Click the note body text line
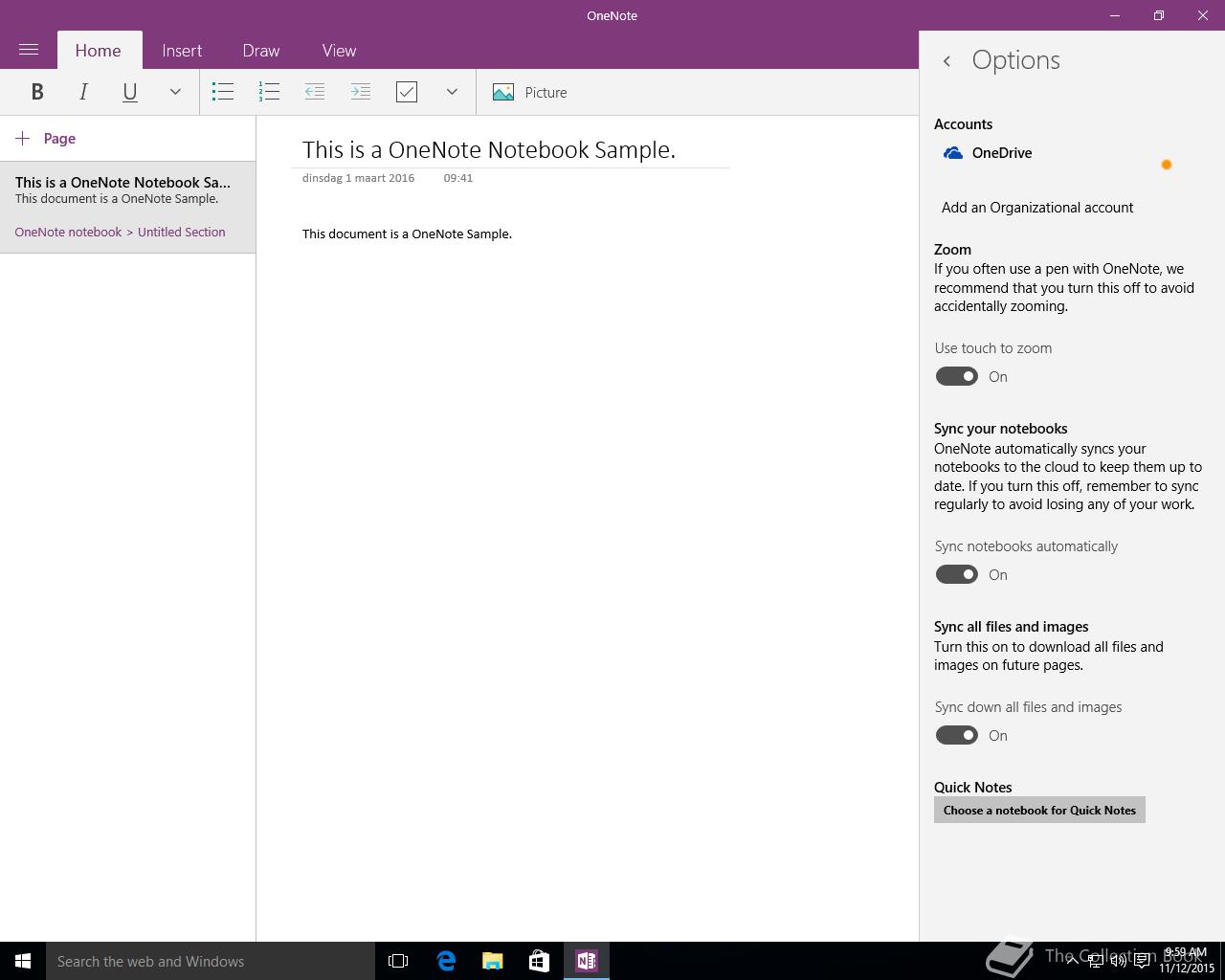 point(407,234)
